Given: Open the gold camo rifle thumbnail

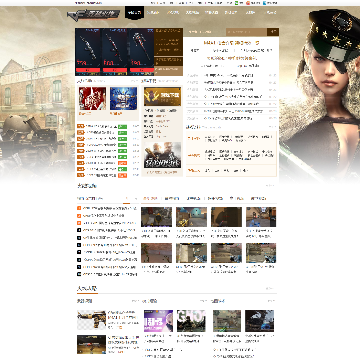Looking at the screenshot, I should [91, 320].
